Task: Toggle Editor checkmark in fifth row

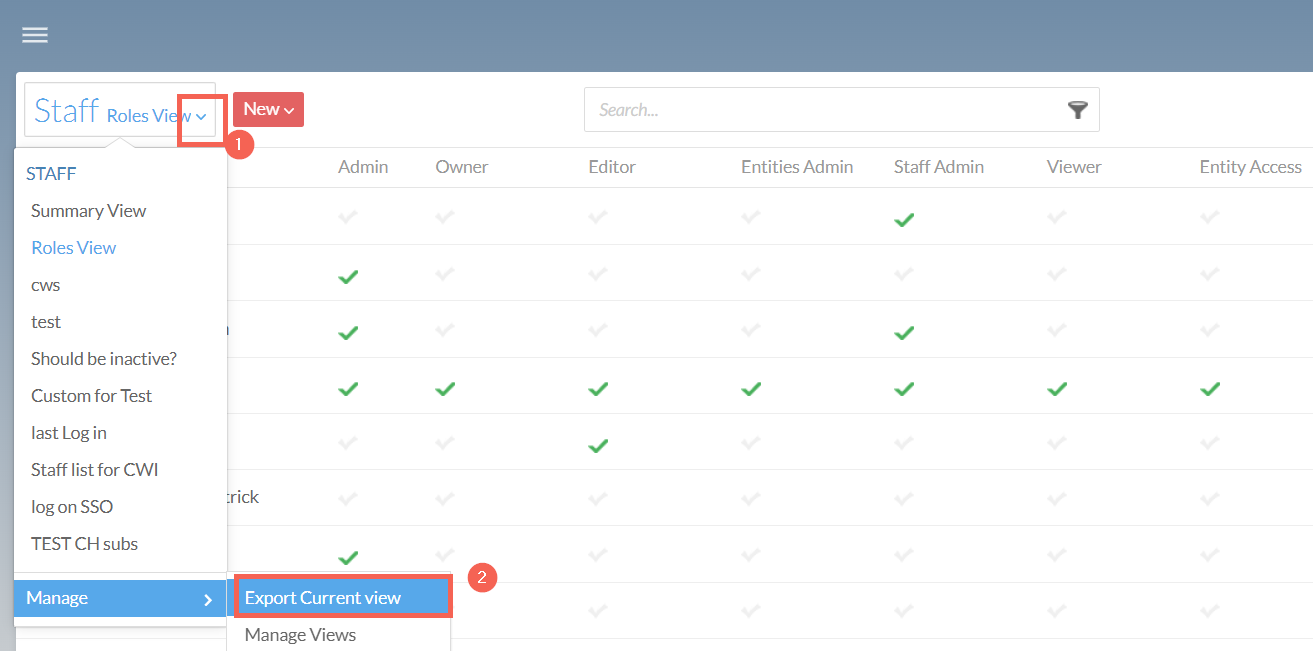Action: click(x=598, y=445)
